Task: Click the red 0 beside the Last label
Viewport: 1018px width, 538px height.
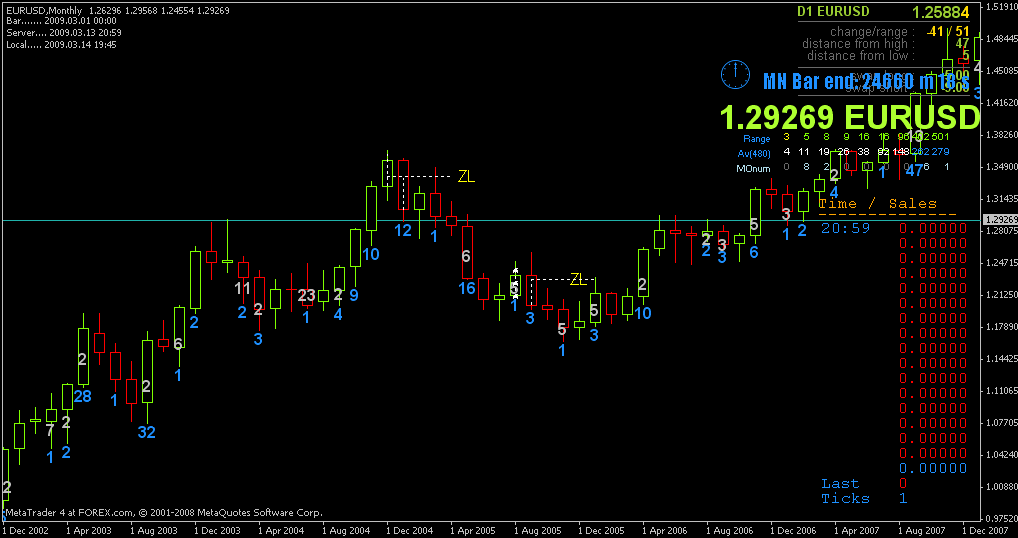Action: [x=903, y=483]
